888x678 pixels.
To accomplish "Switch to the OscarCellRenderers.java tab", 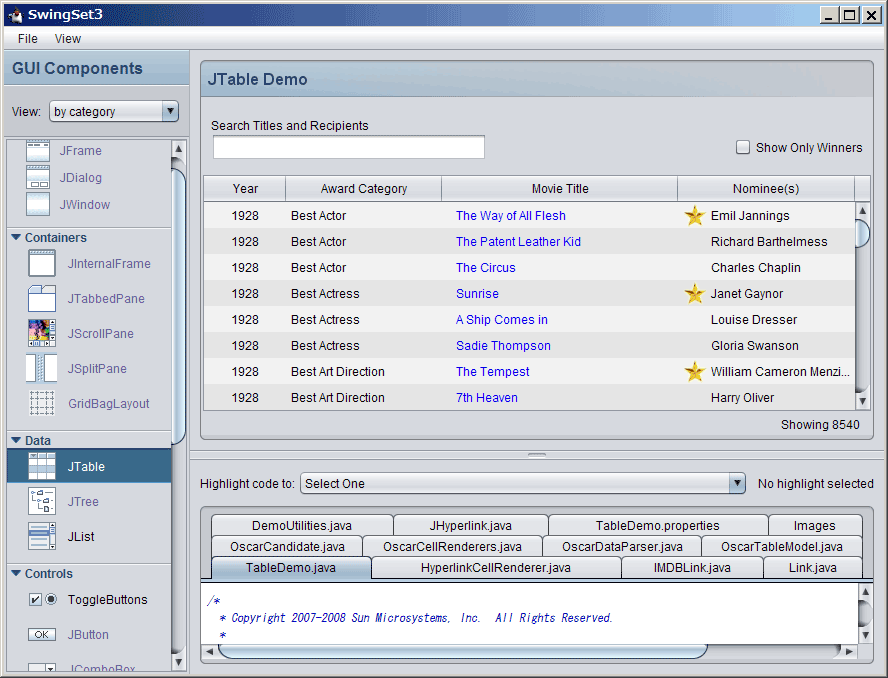I will (452, 547).
